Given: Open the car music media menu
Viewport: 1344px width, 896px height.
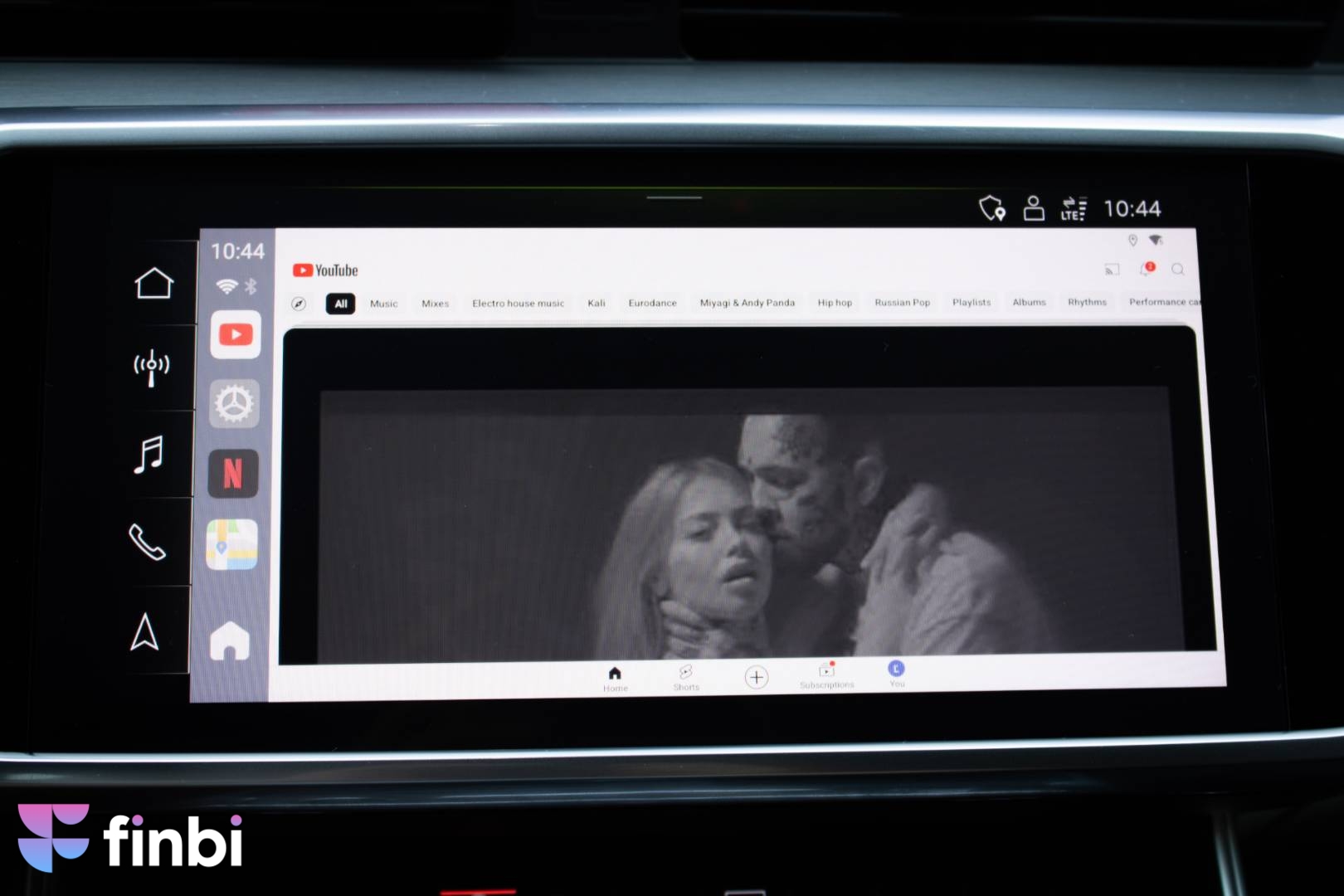Looking at the screenshot, I should point(149,455).
